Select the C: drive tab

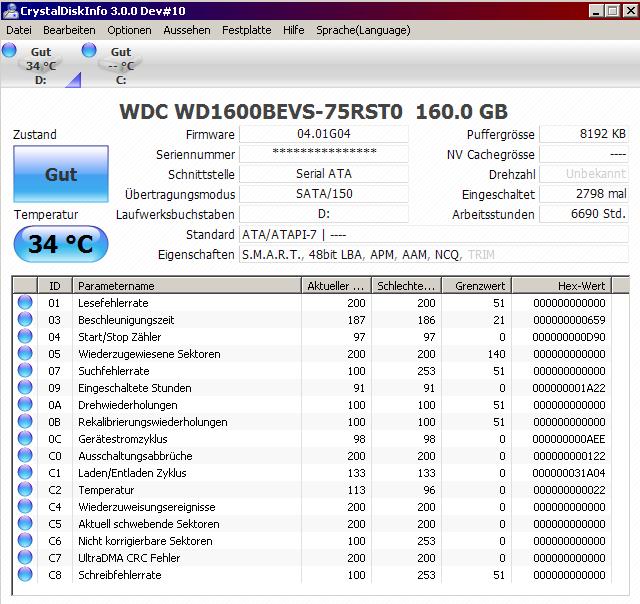click(121, 66)
